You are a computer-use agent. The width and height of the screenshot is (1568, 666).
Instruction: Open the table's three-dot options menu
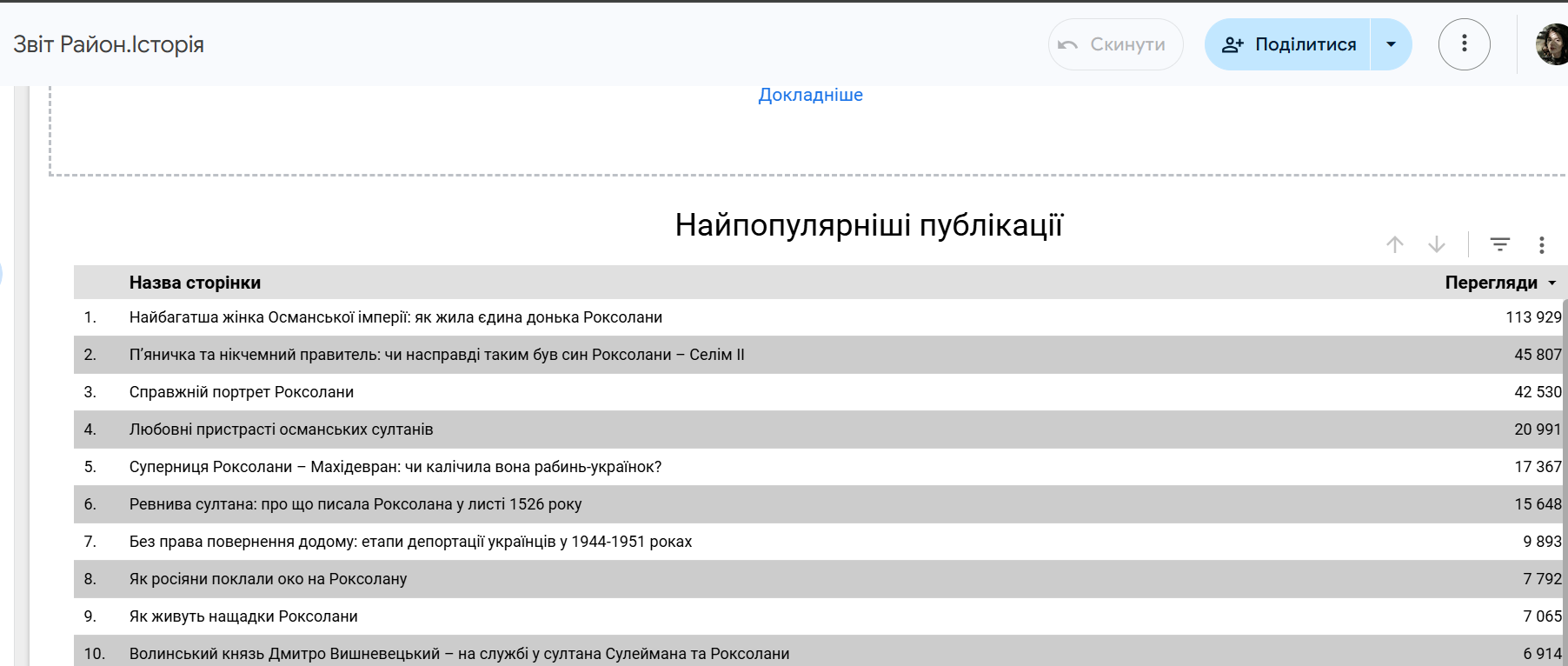point(1542,245)
